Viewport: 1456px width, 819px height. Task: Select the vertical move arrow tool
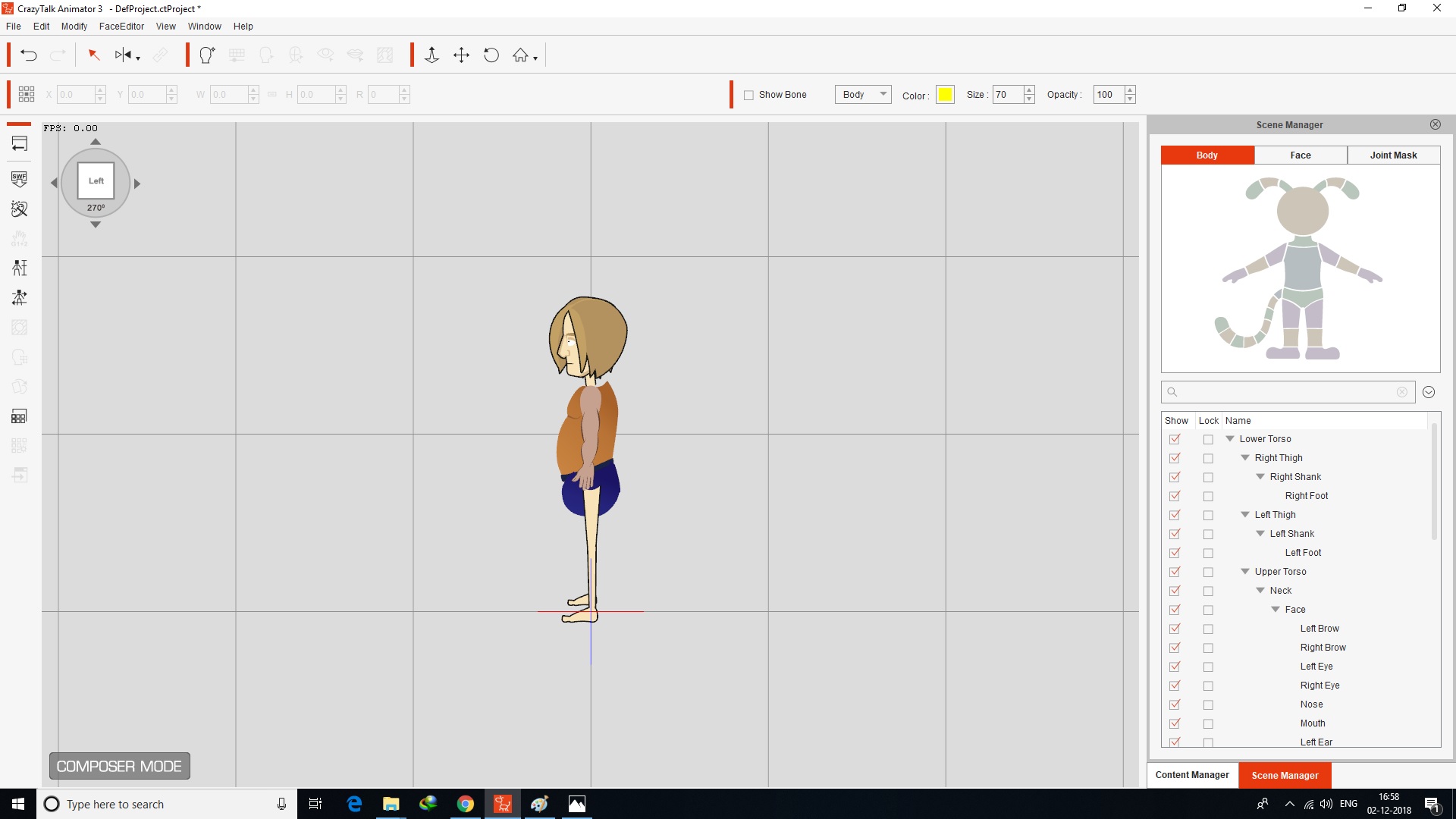coord(431,55)
